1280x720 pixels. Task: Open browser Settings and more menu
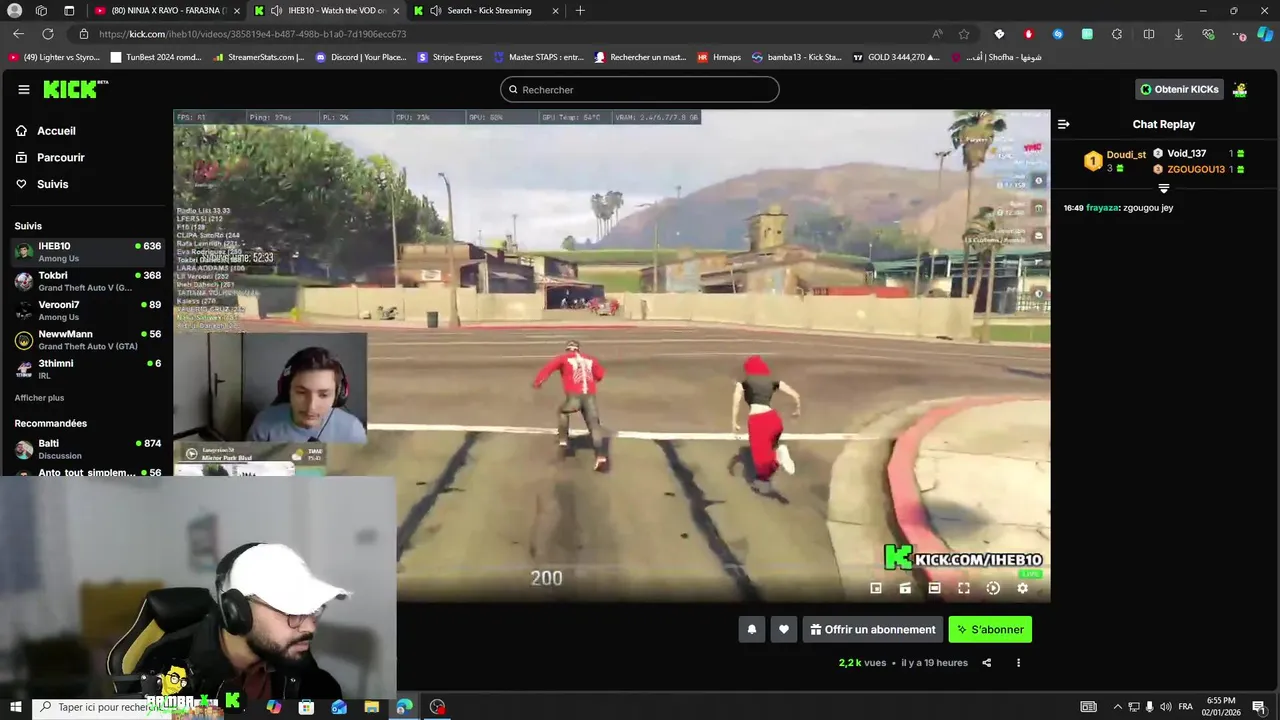1240,34
